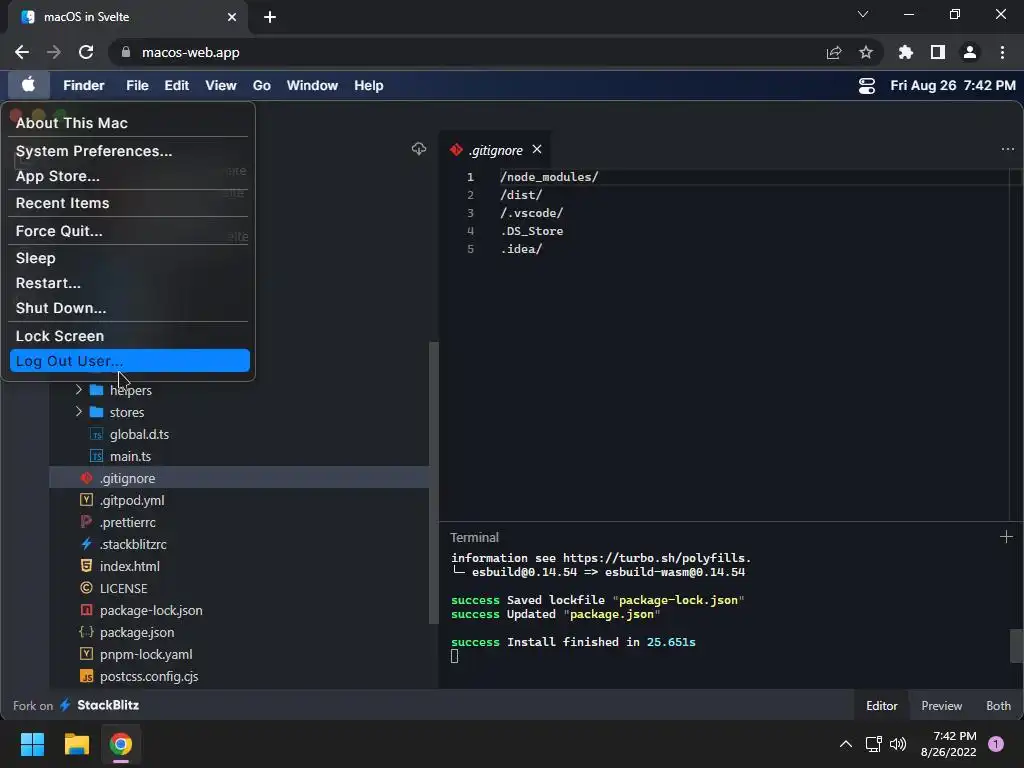Open the Help menu
This screenshot has width=1024, height=768.
pyautogui.click(x=368, y=86)
